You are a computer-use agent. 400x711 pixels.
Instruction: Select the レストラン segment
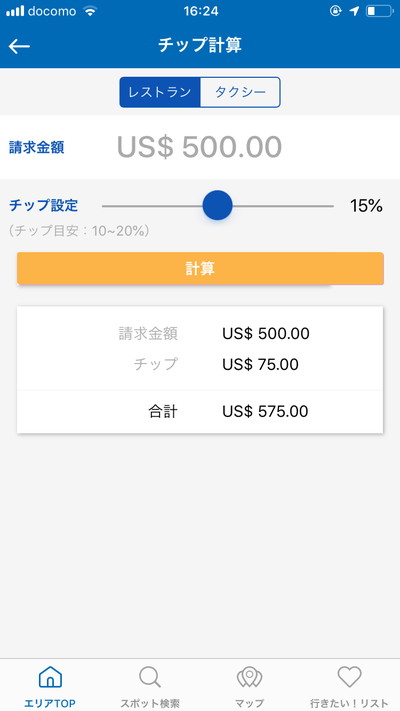tap(160, 93)
